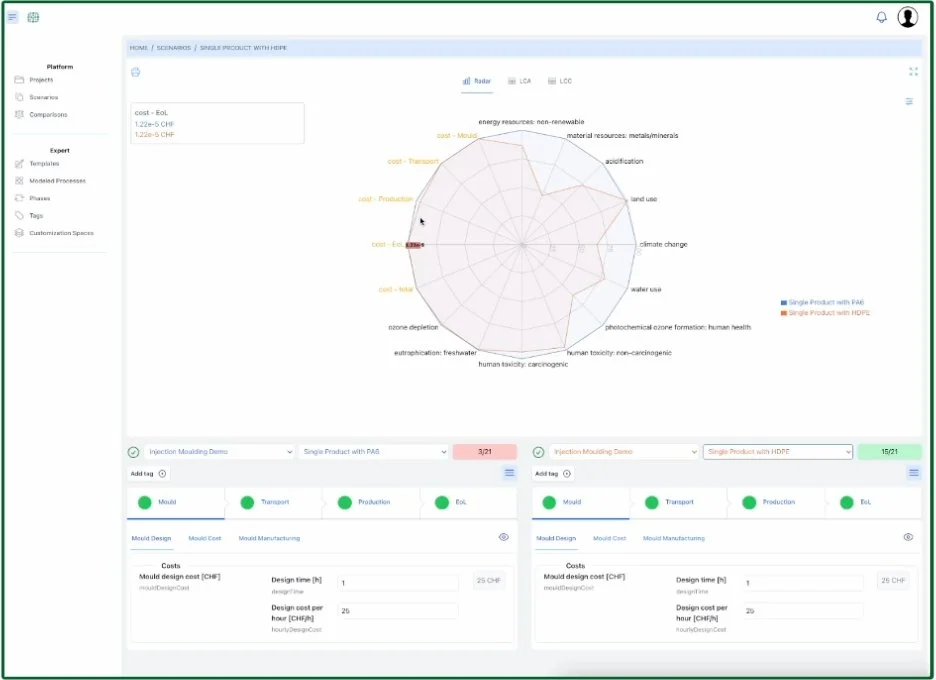Click the 'cost - Mould' radar axis label
This screenshot has width=936, height=680.
click(457, 136)
